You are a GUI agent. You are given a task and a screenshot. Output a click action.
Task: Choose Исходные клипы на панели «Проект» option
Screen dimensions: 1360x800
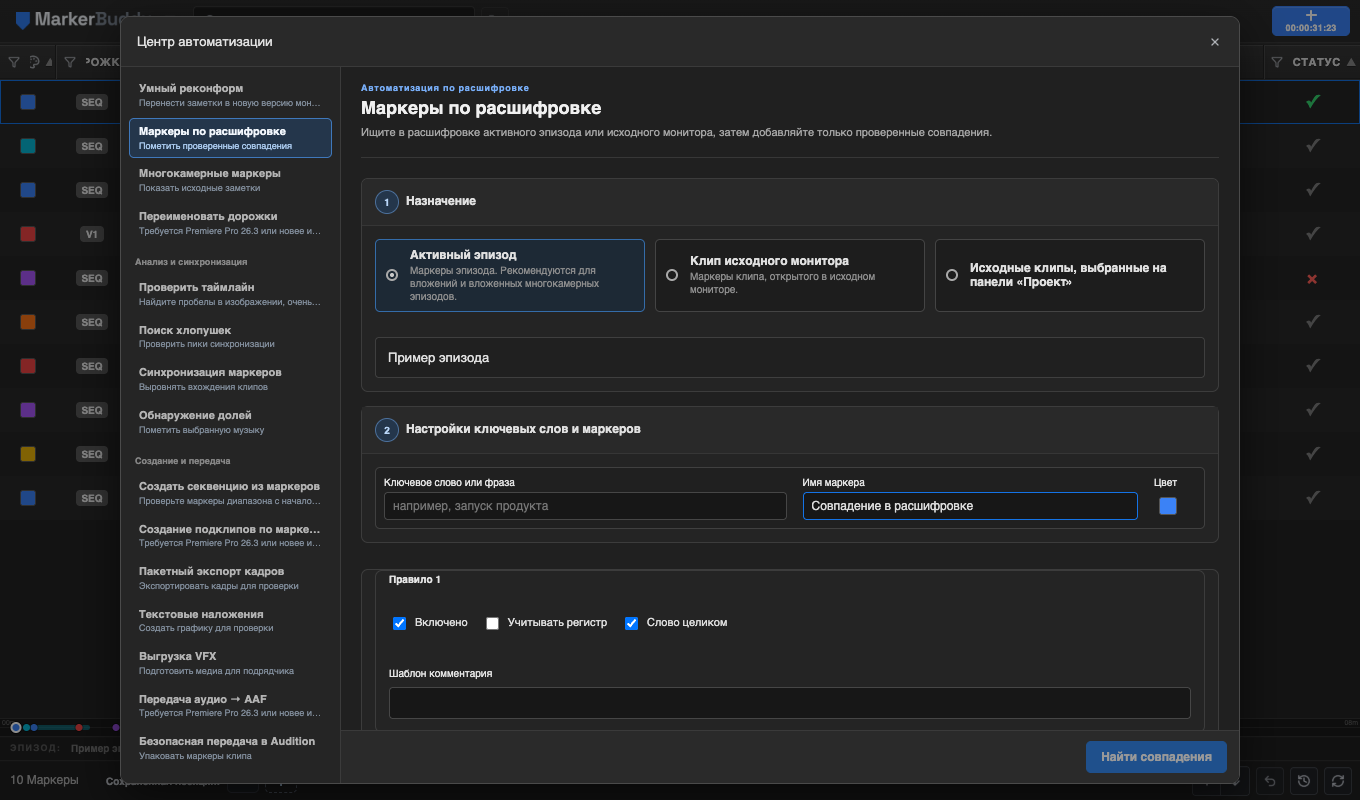[1070, 275]
